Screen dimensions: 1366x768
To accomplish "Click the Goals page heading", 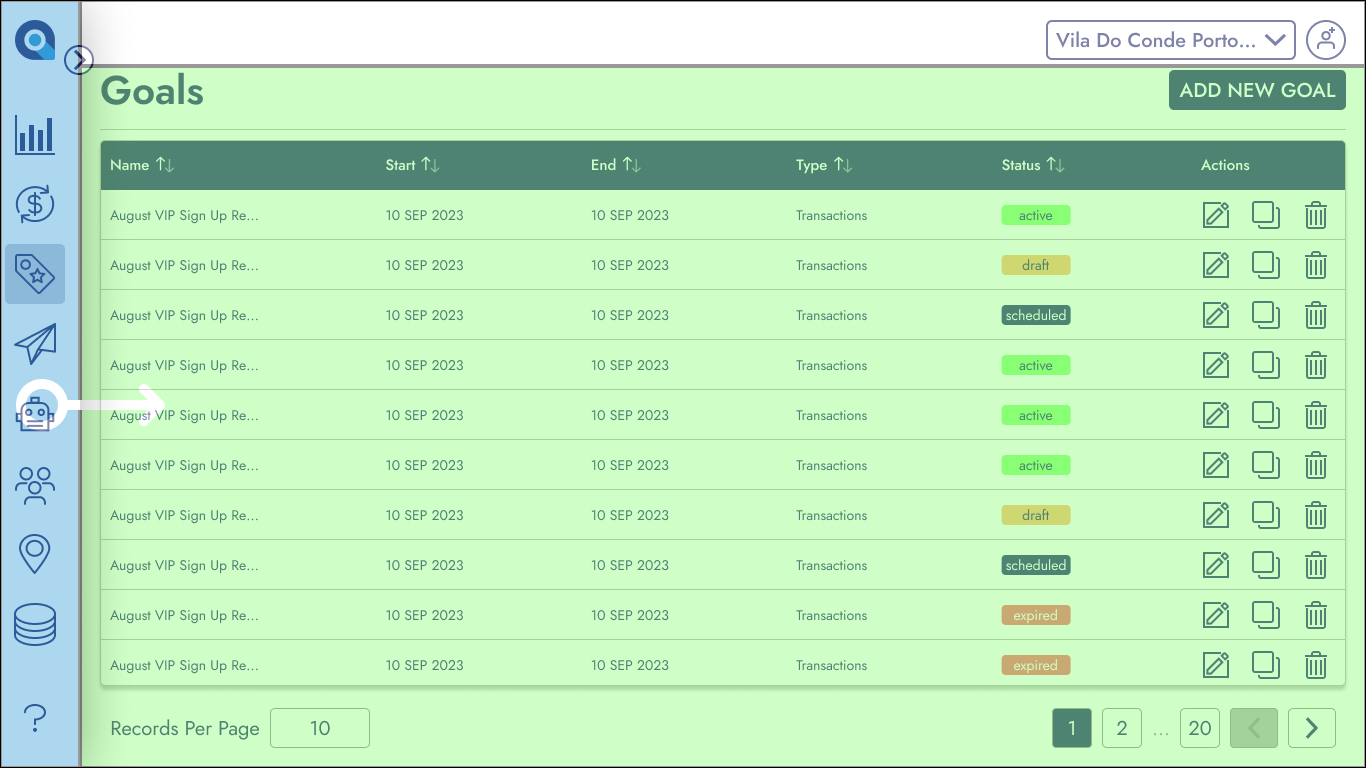I will coord(152,91).
